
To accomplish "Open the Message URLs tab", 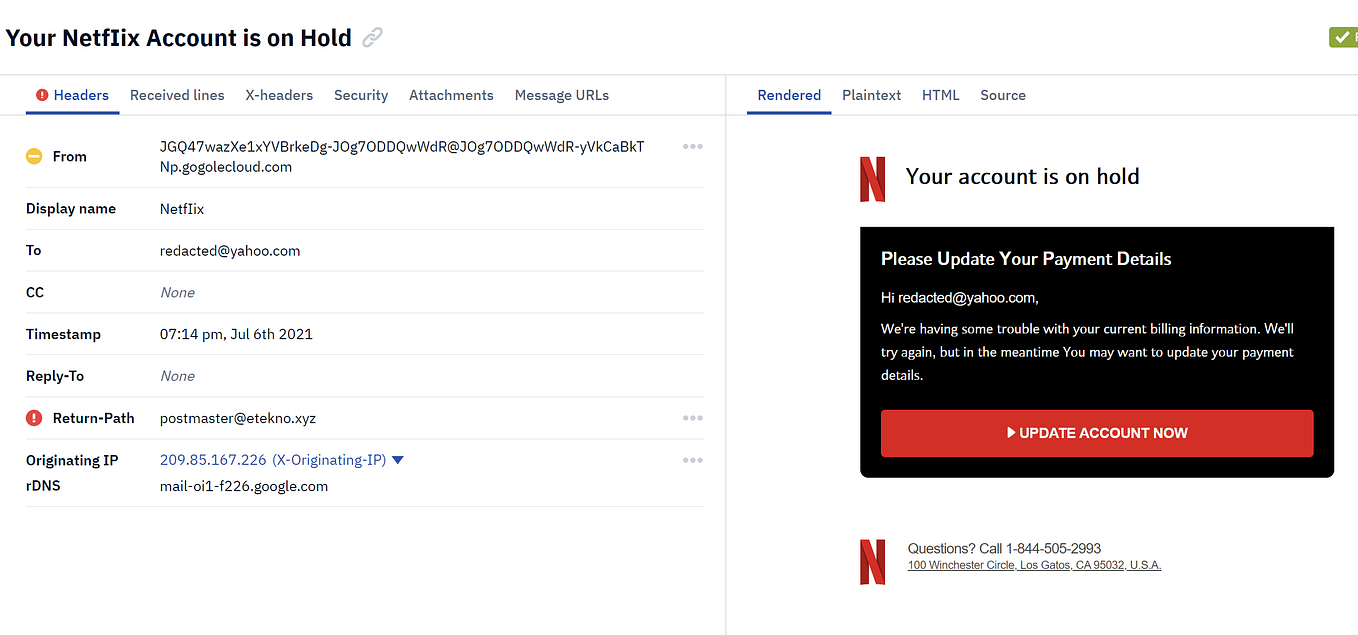I will 561,95.
